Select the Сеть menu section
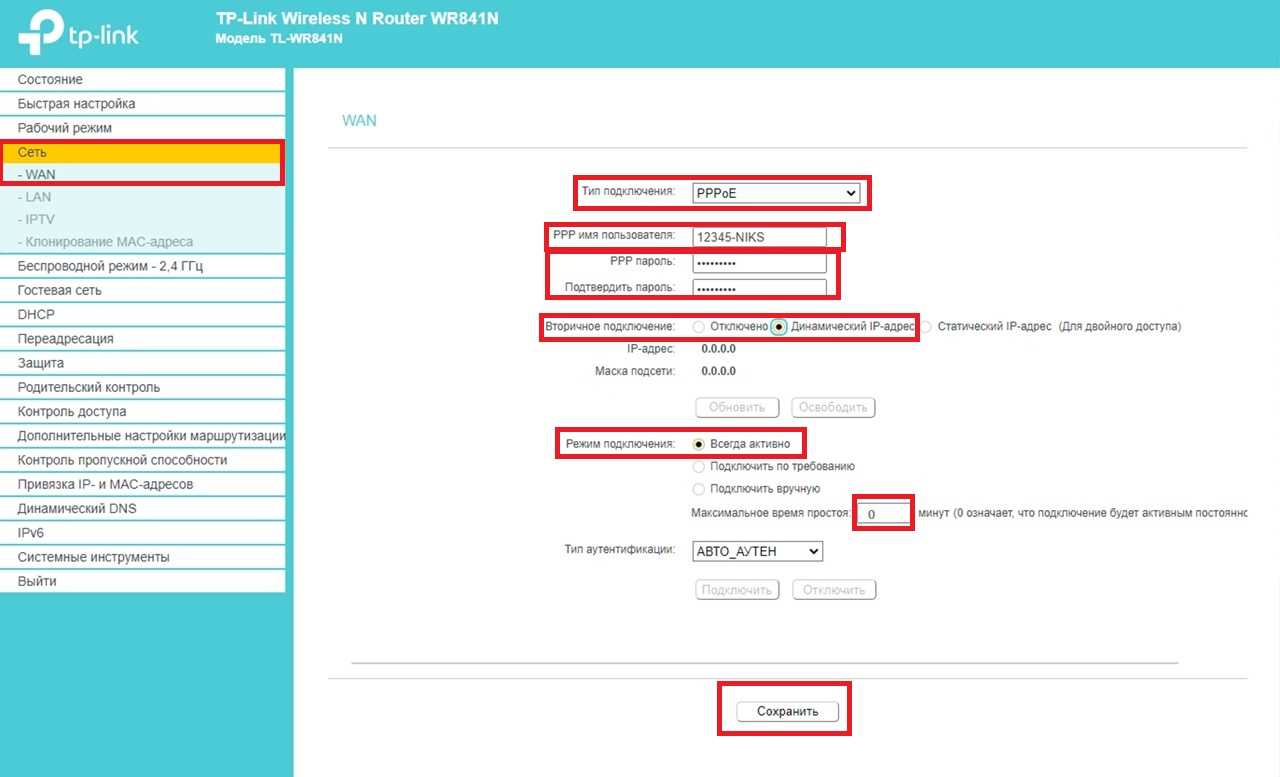The height and width of the screenshot is (777, 1280). point(143,152)
